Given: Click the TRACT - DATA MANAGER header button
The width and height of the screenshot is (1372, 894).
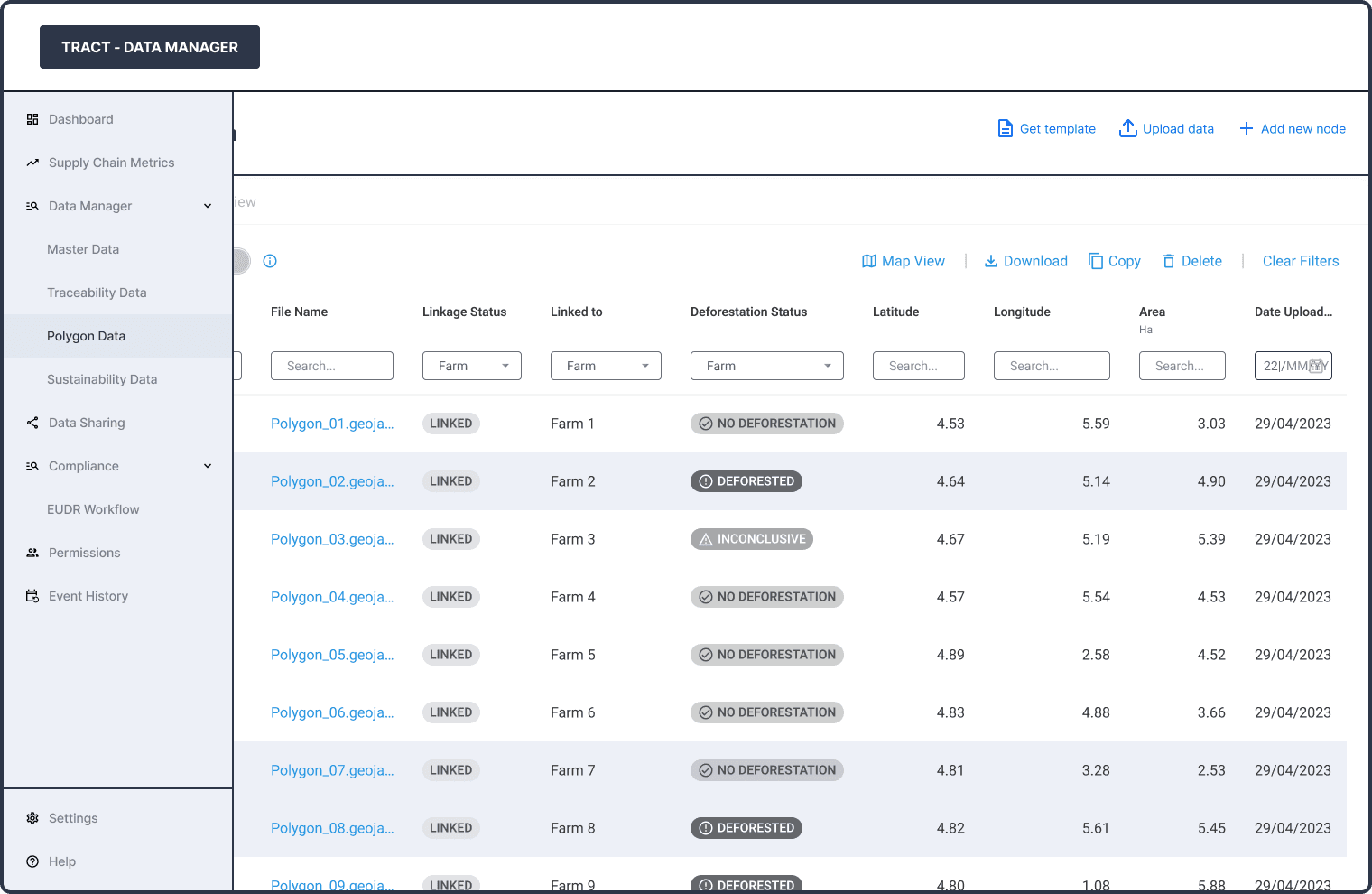Looking at the screenshot, I should point(150,47).
